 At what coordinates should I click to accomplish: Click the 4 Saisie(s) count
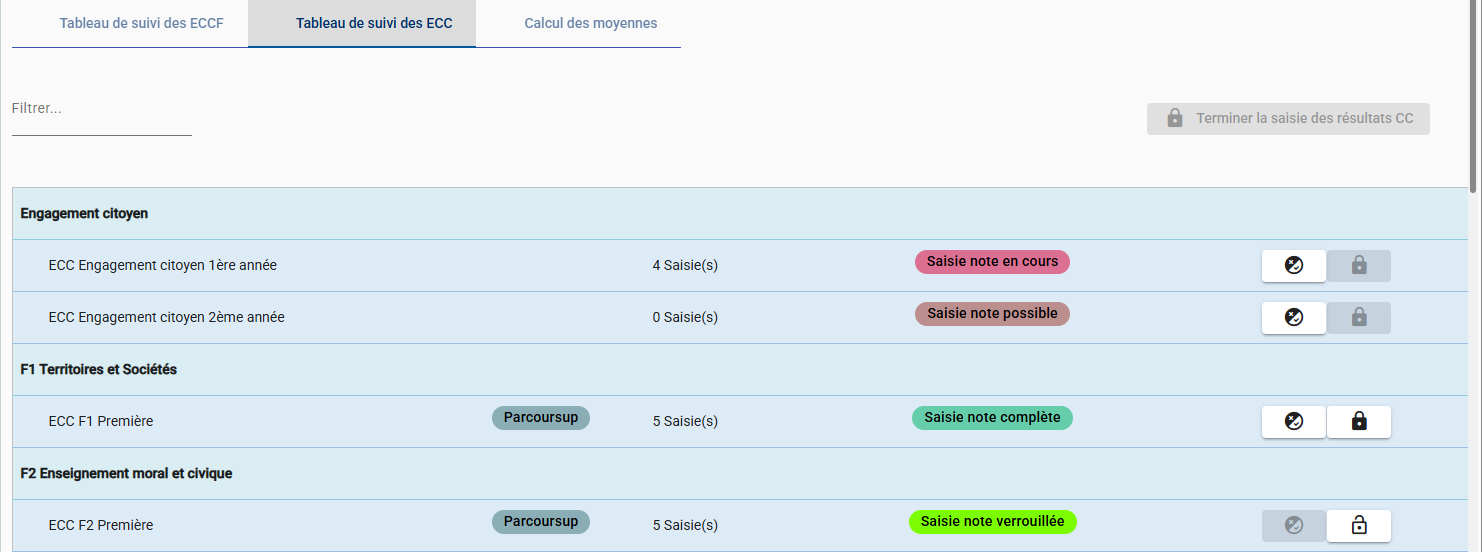pyautogui.click(x=685, y=266)
